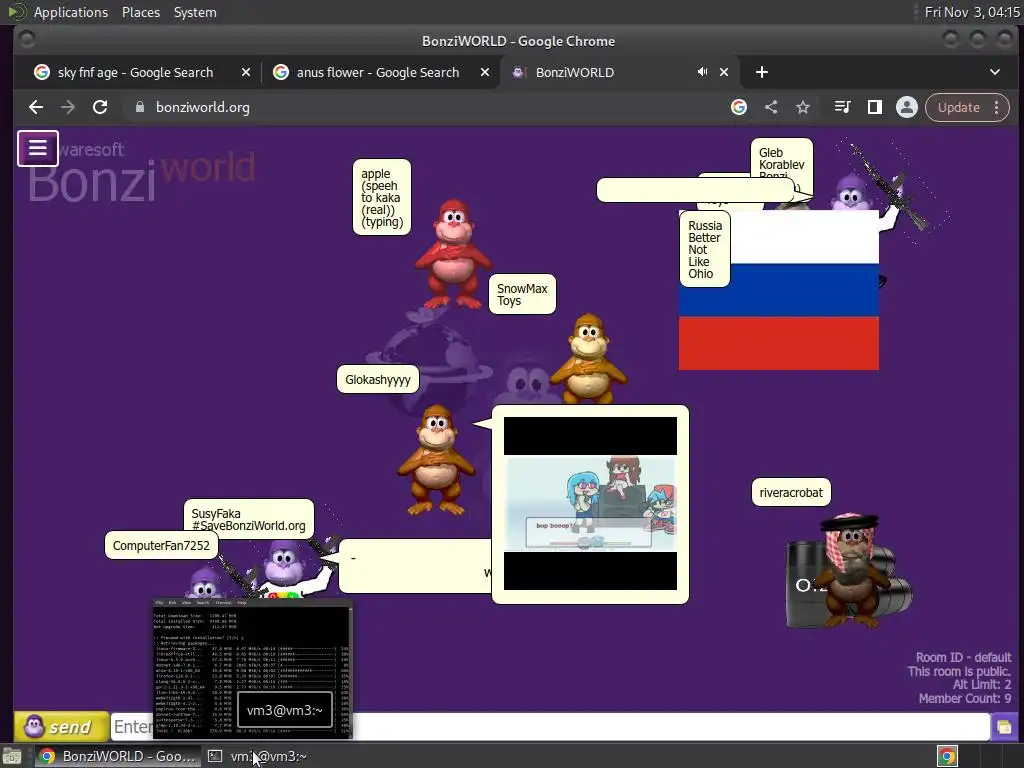
Task: Share this page via share icon
Action: [771, 107]
